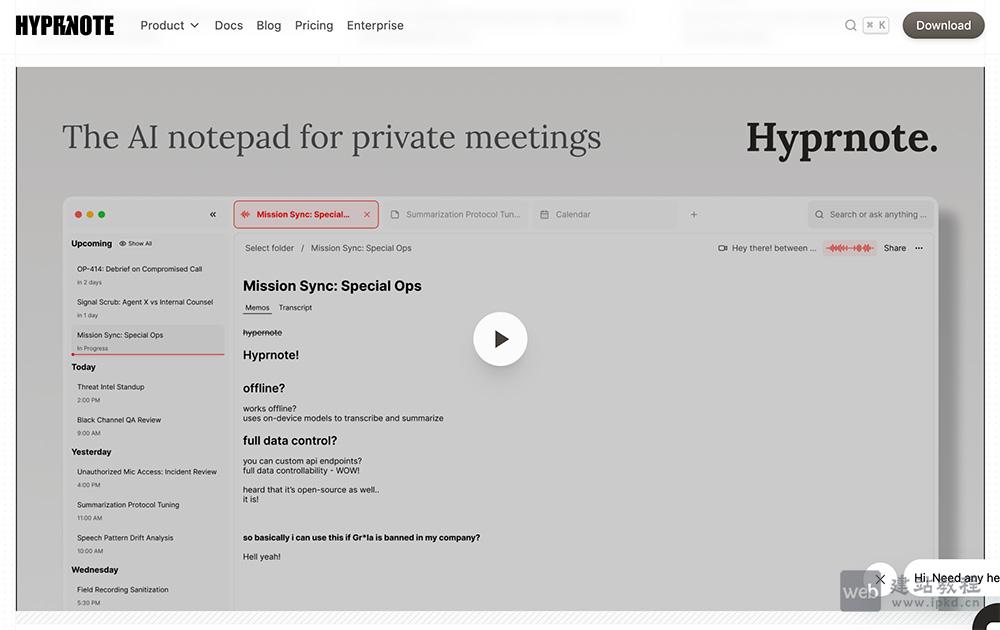
Task: Open a new tab with the + icon
Action: pos(694,213)
